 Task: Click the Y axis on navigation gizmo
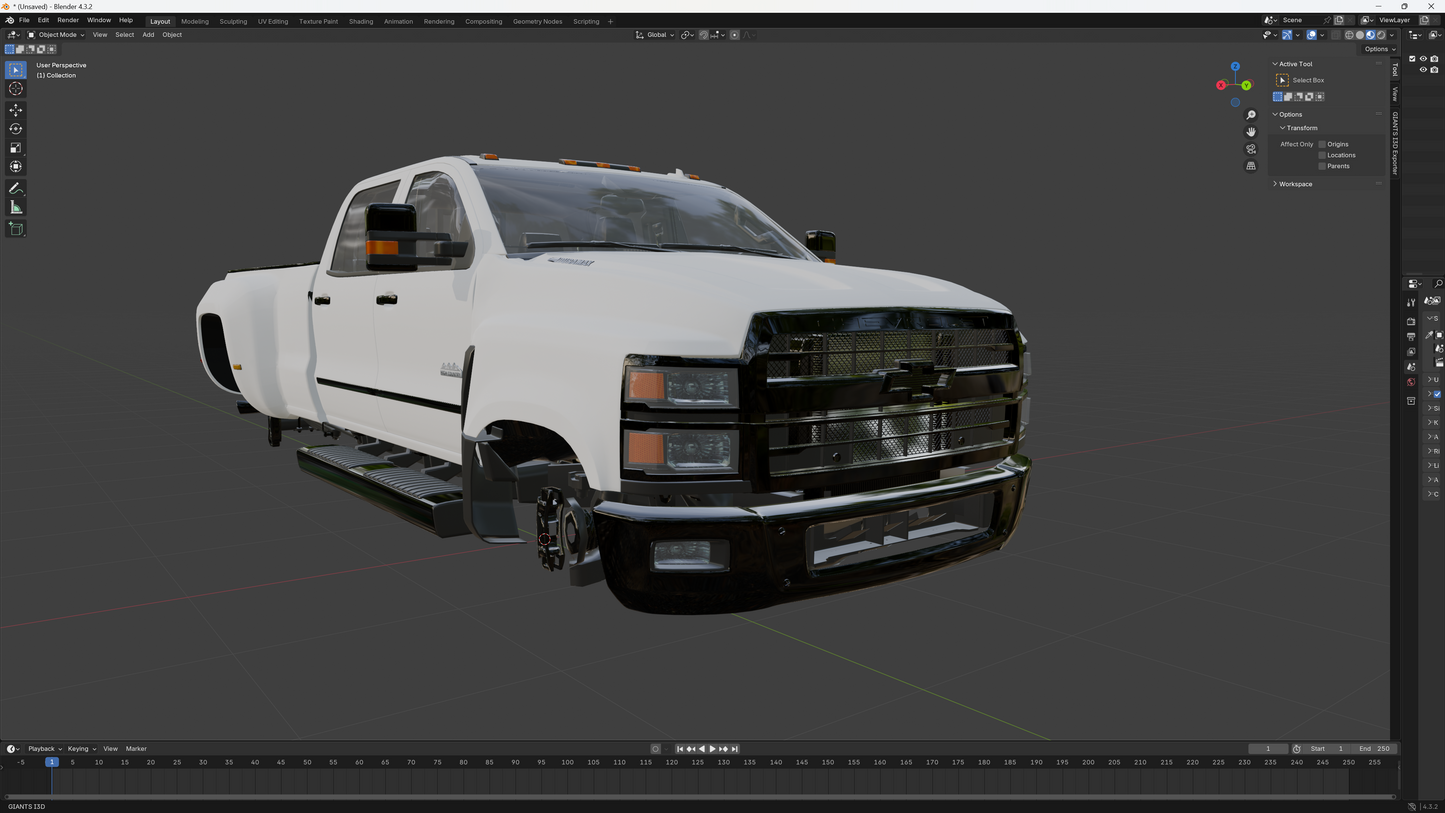coord(1246,85)
